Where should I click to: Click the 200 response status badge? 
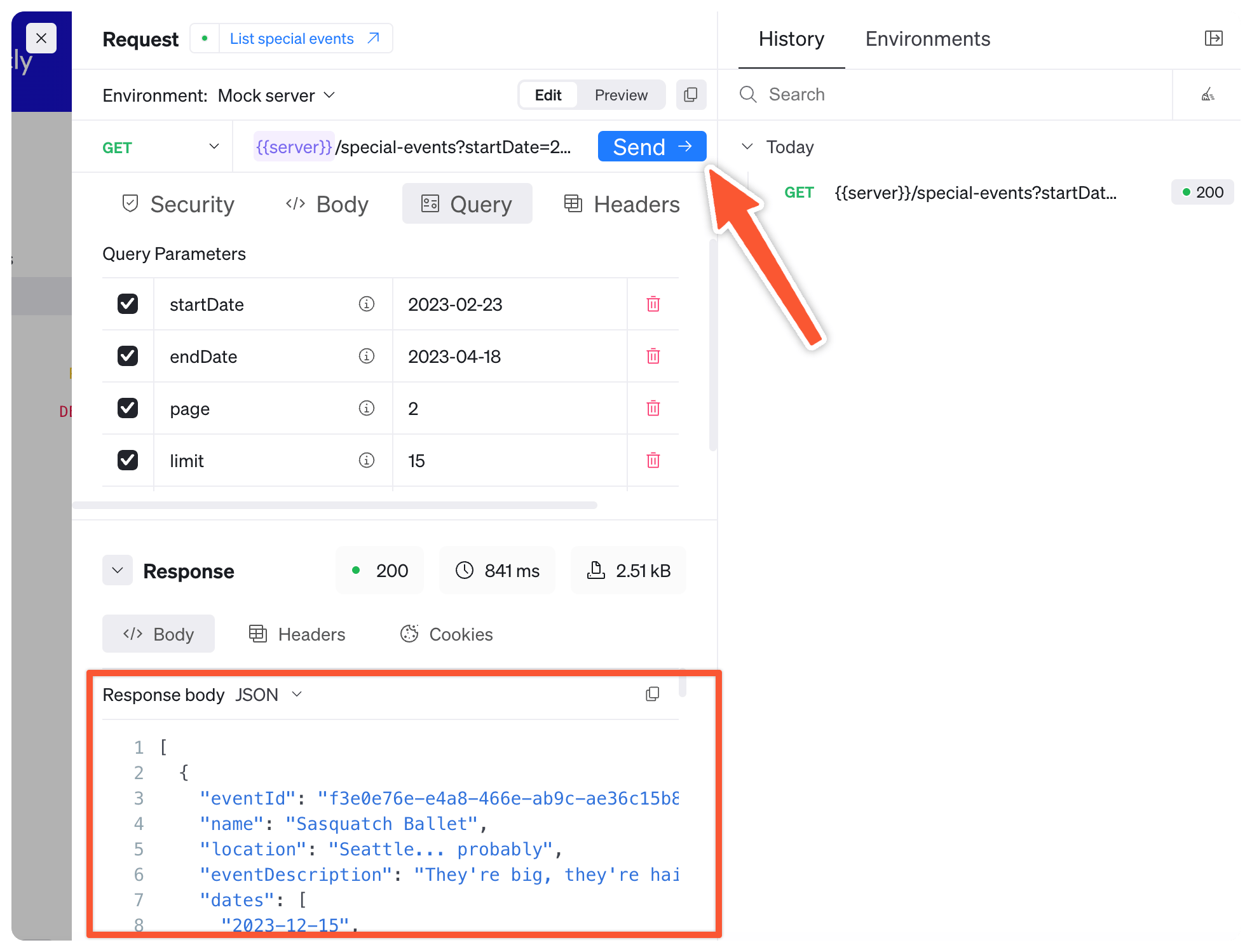point(380,571)
